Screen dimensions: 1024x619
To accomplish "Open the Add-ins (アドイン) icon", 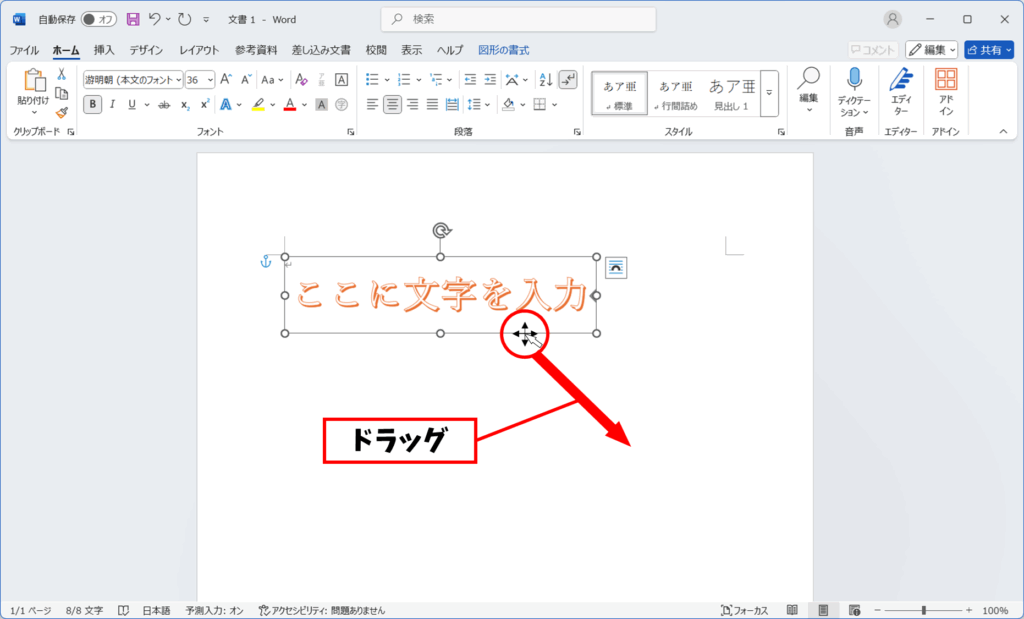I will point(945,91).
